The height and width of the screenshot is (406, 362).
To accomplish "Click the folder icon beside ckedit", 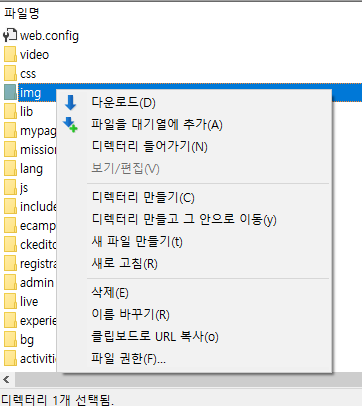I will (10, 245).
